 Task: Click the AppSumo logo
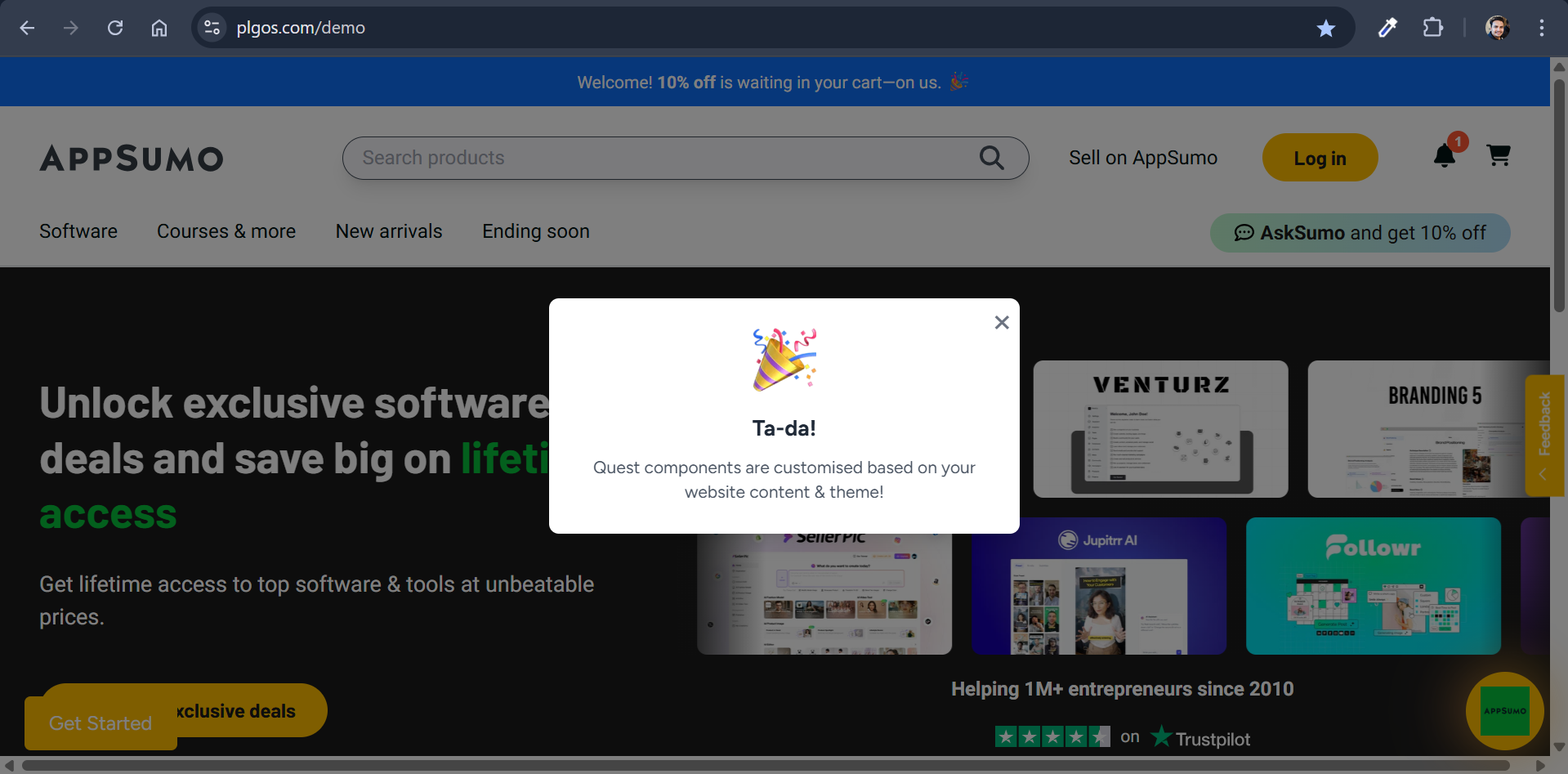click(x=132, y=159)
